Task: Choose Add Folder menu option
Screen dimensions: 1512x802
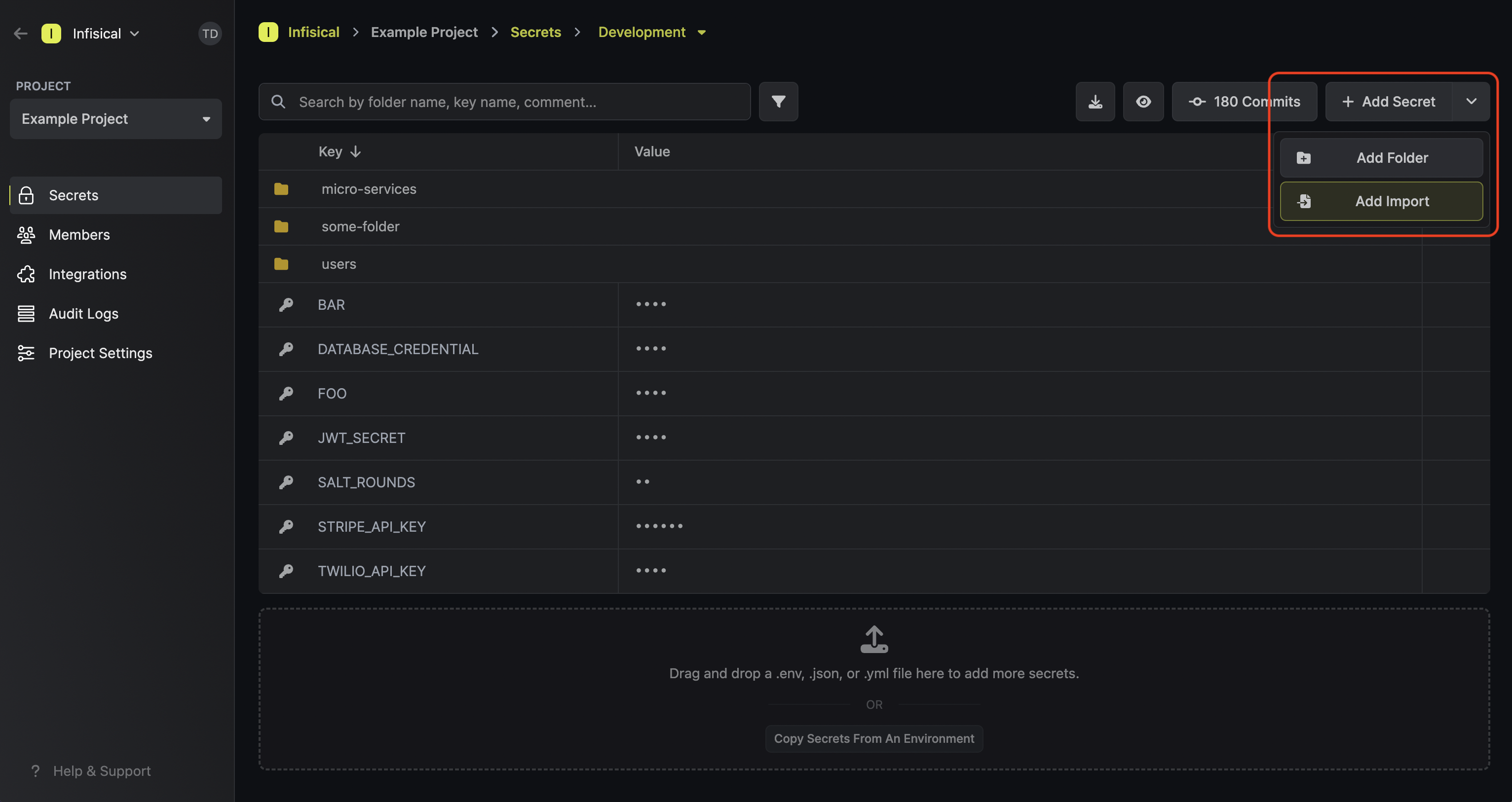Action: pos(1381,158)
